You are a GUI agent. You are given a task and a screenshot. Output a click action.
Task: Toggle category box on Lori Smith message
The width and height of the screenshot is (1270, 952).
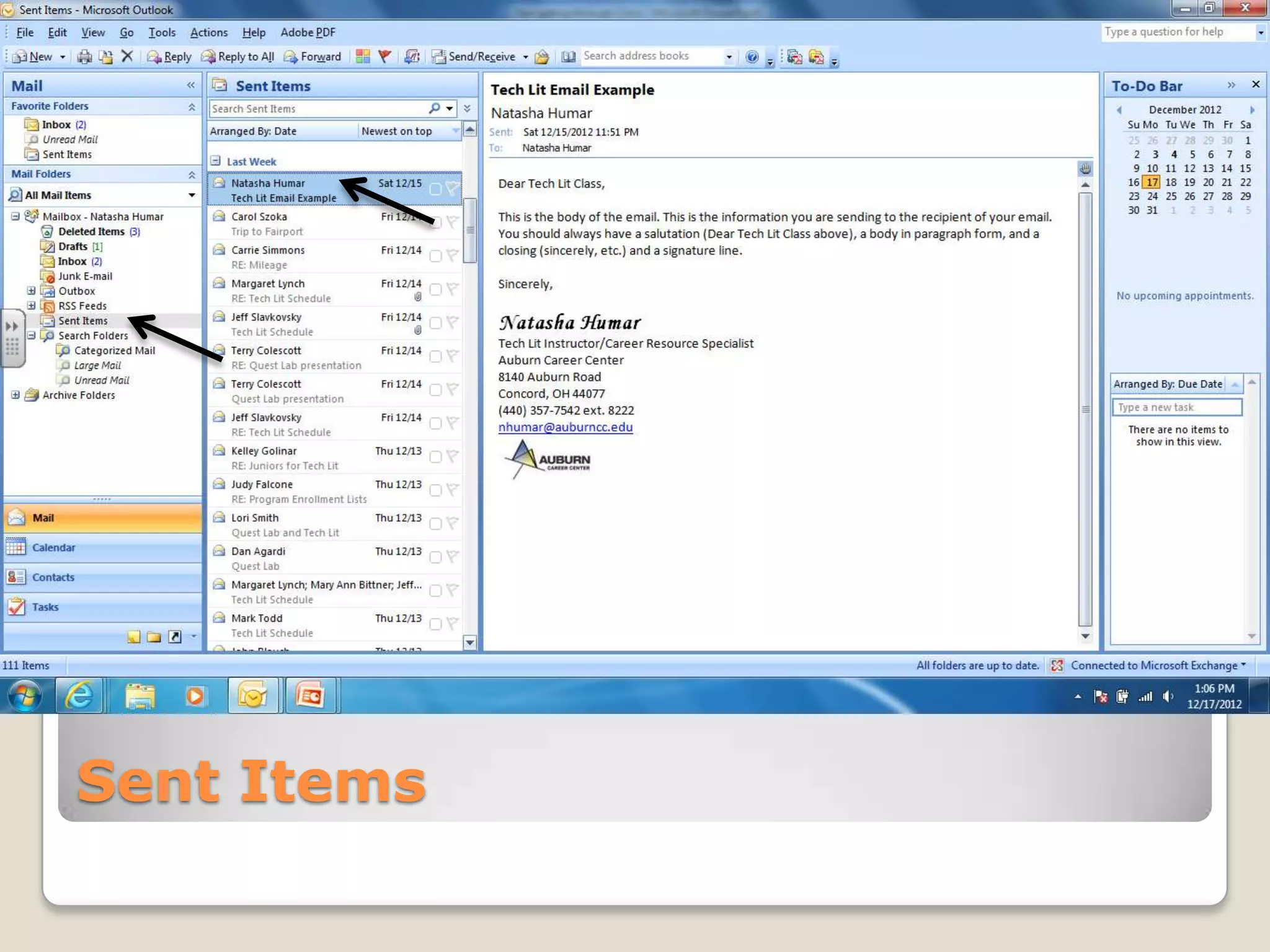435,524
